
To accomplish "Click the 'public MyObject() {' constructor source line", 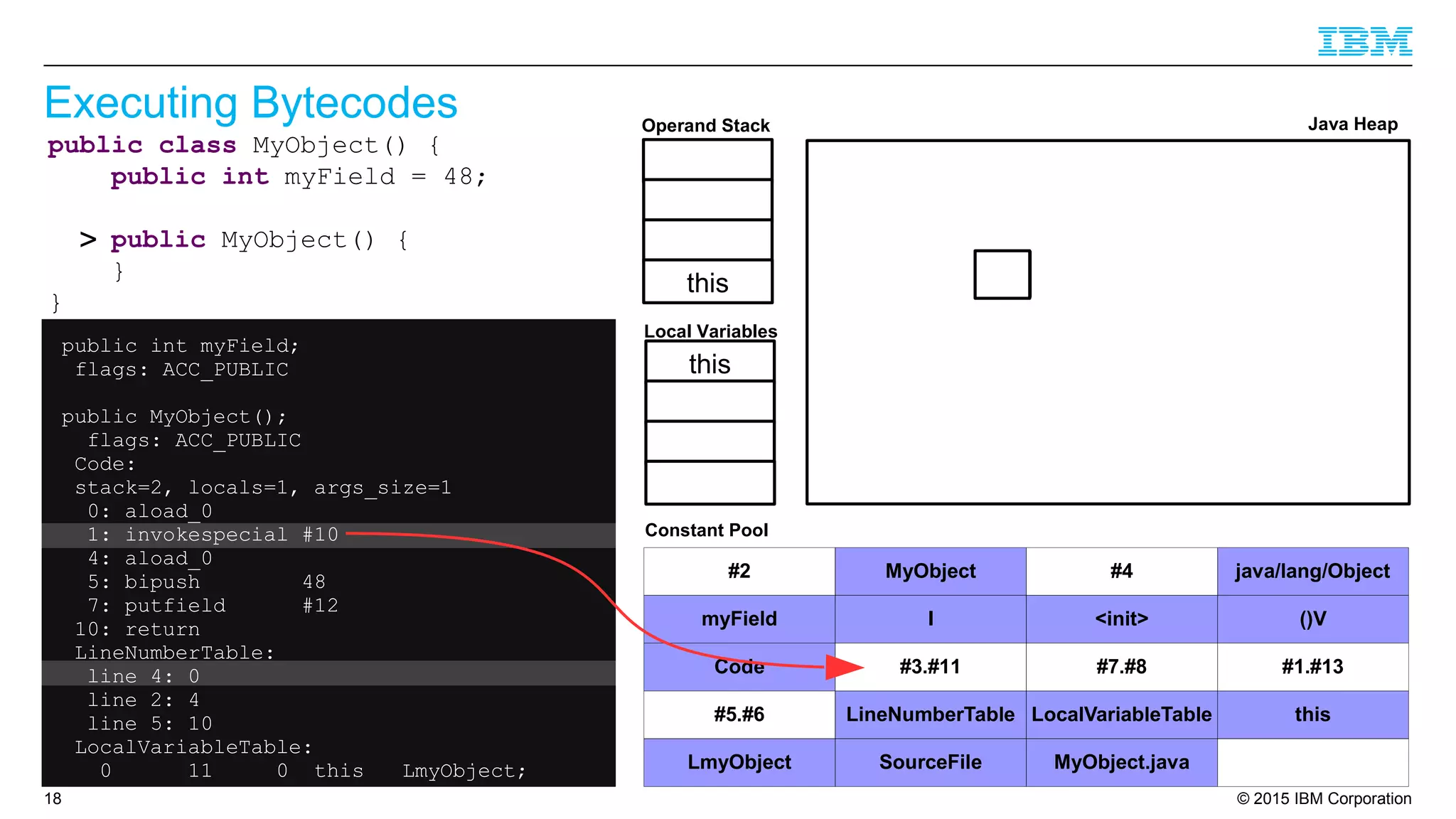I will pos(259,240).
